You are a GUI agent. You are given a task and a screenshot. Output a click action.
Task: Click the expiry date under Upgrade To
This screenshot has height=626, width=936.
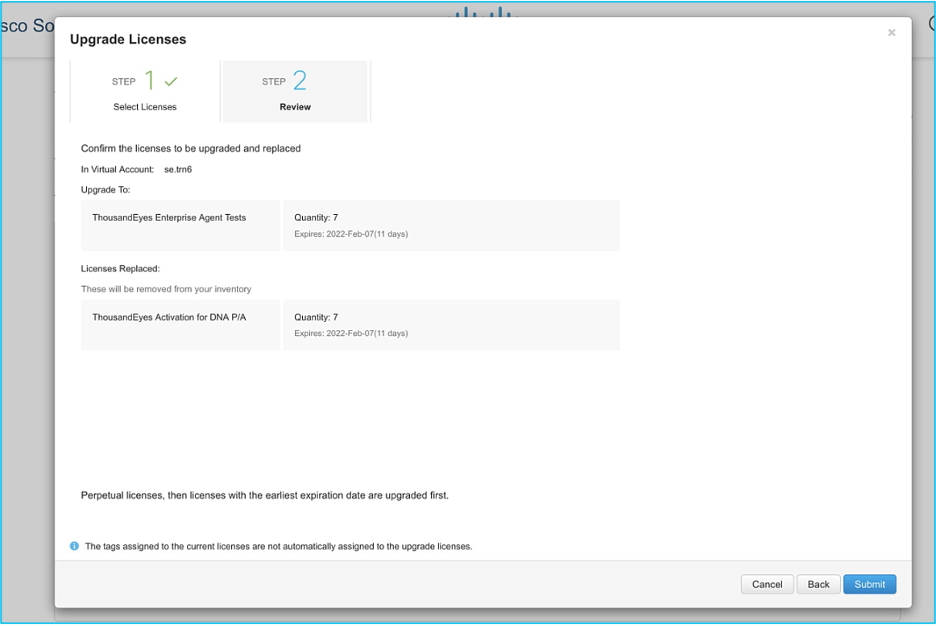point(351,234)
